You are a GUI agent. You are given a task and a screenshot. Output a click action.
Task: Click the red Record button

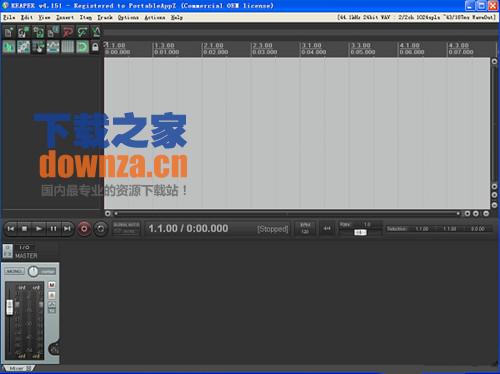84,229
